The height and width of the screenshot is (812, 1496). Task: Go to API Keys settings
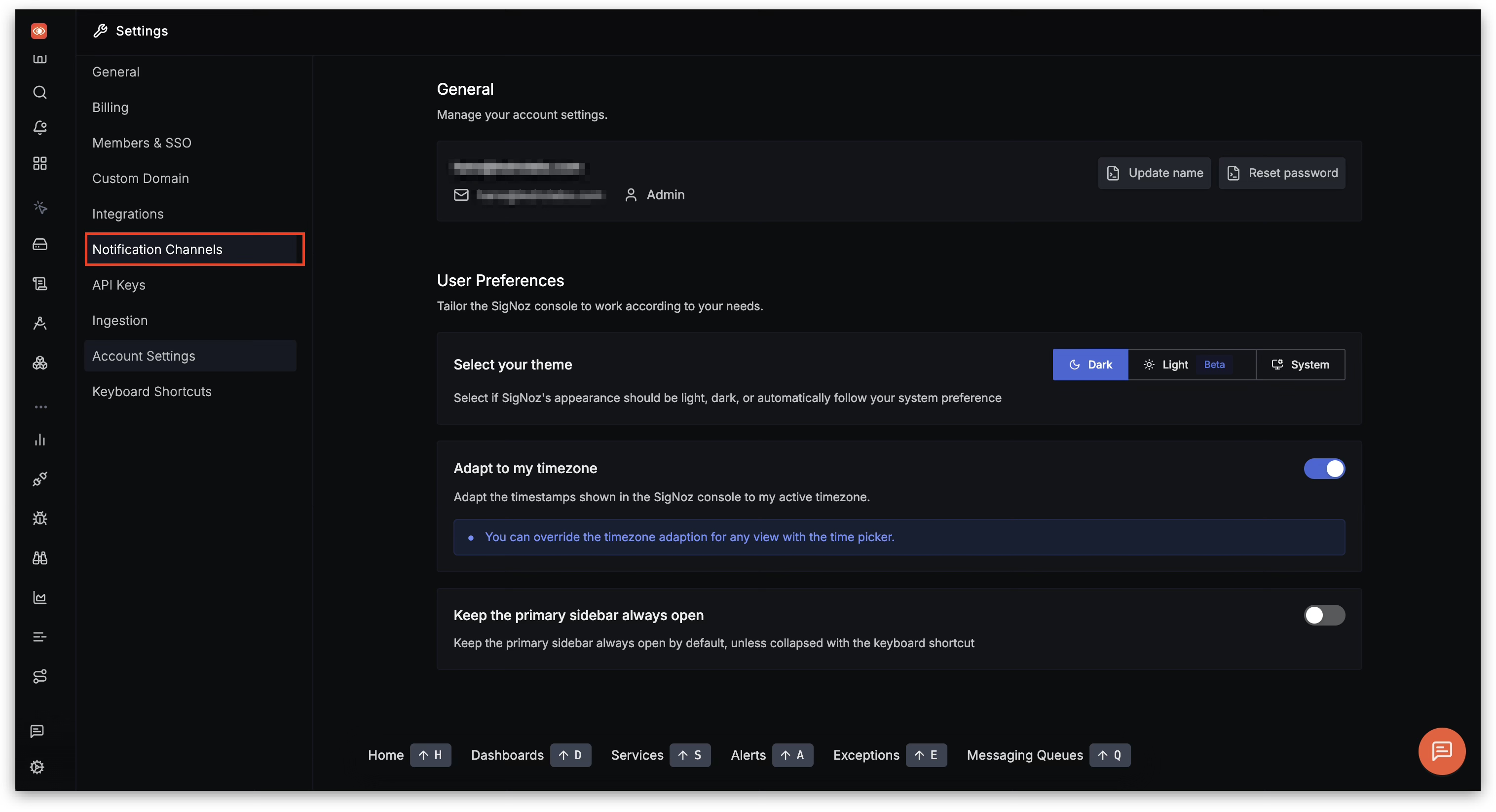coord(119,285)
